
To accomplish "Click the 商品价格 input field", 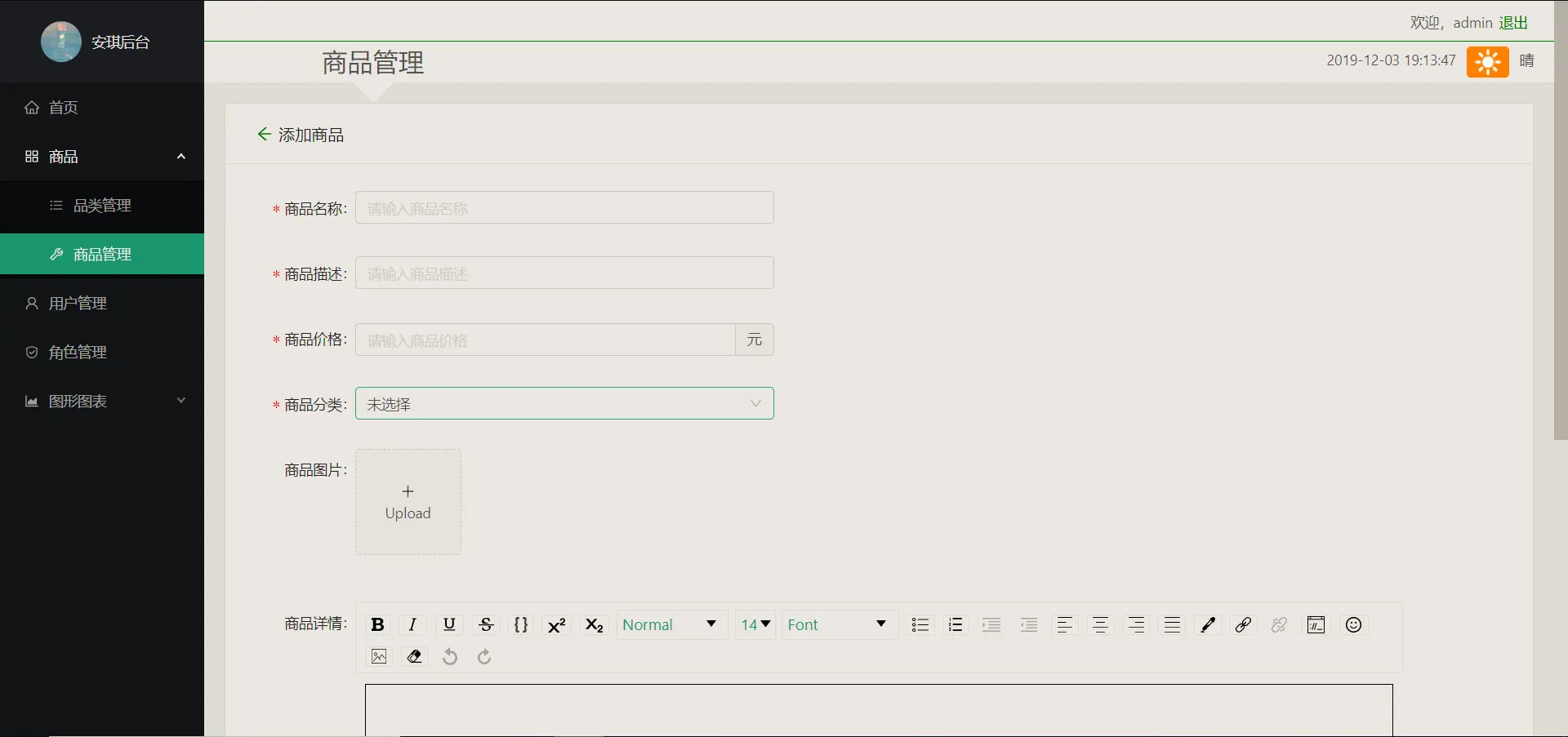I will click(x=546, y=340).
